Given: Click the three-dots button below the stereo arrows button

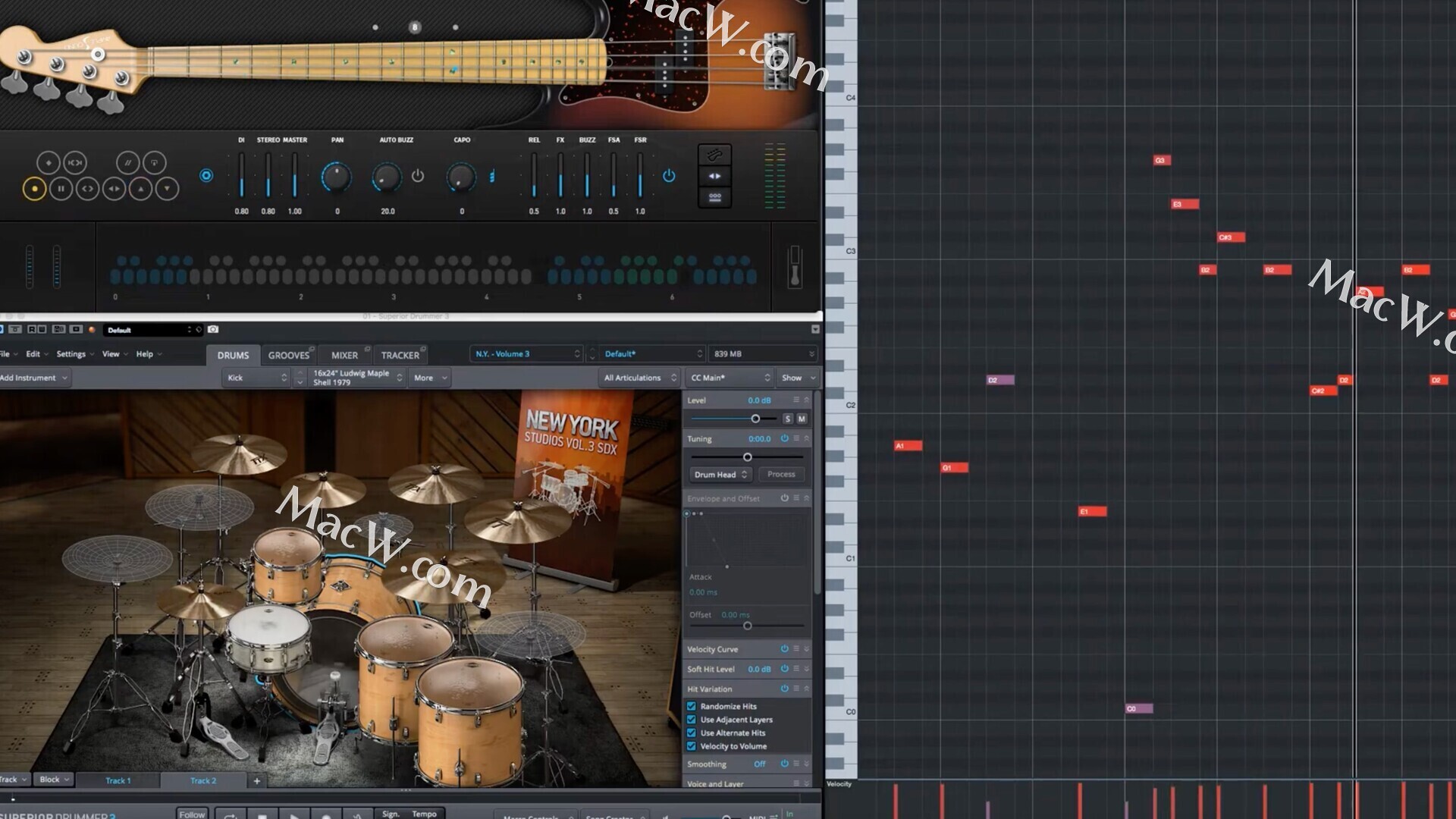Looking at the screenshot, I should point(714,197).
